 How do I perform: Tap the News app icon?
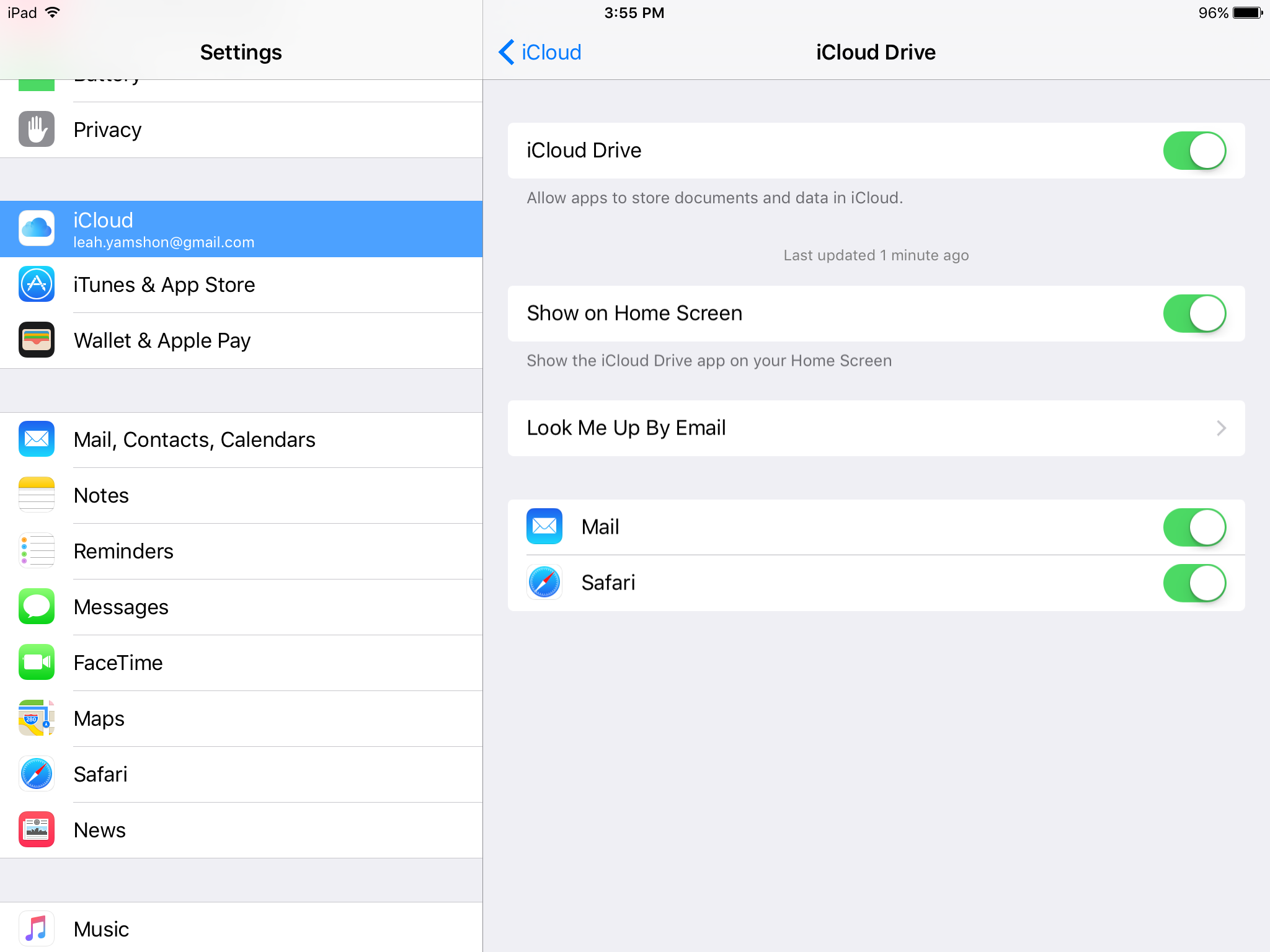pyautogui.click(x=37, y=830)
